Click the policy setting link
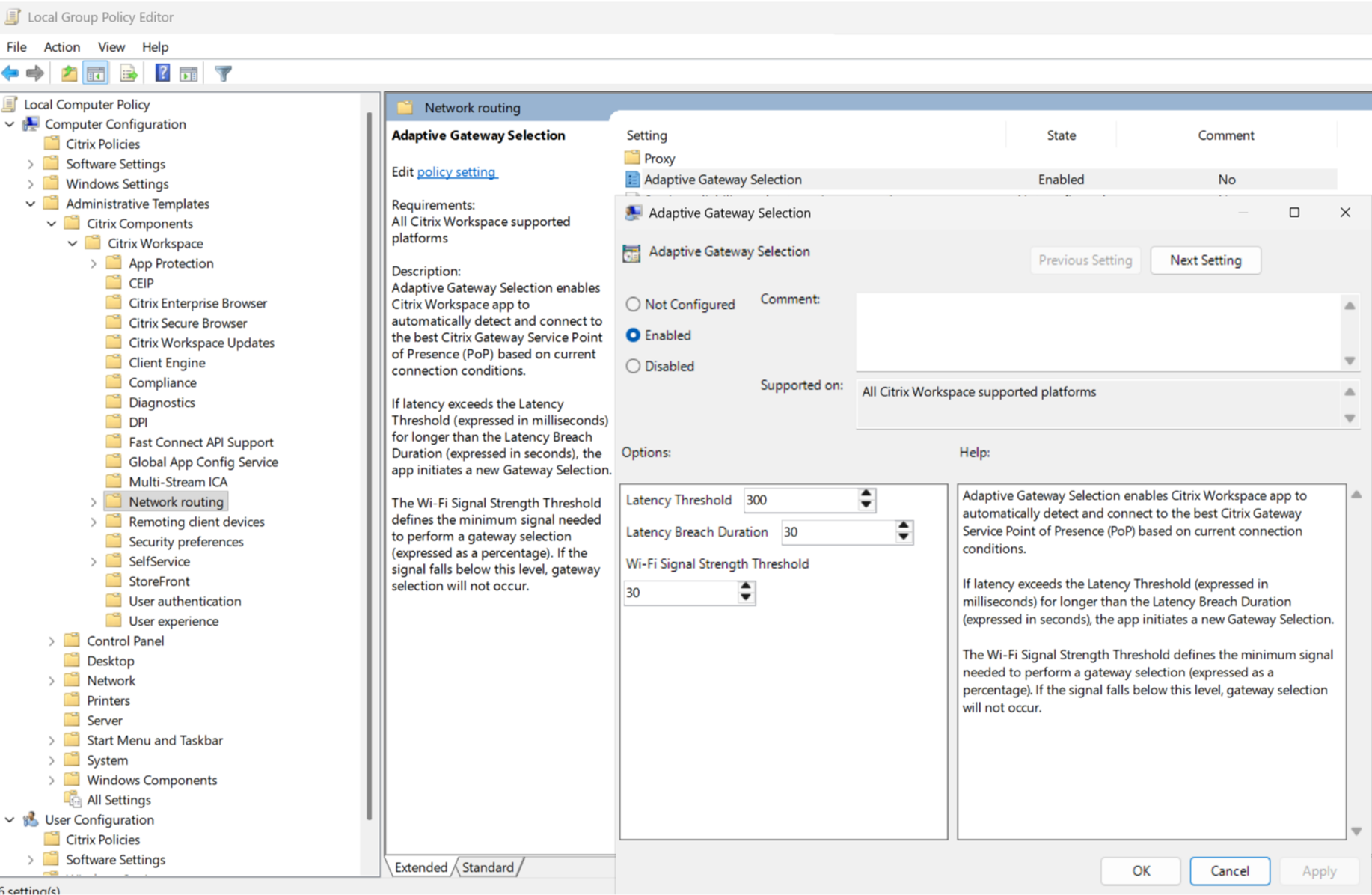This screenshot has height=895, width=1372. point(456,171)
